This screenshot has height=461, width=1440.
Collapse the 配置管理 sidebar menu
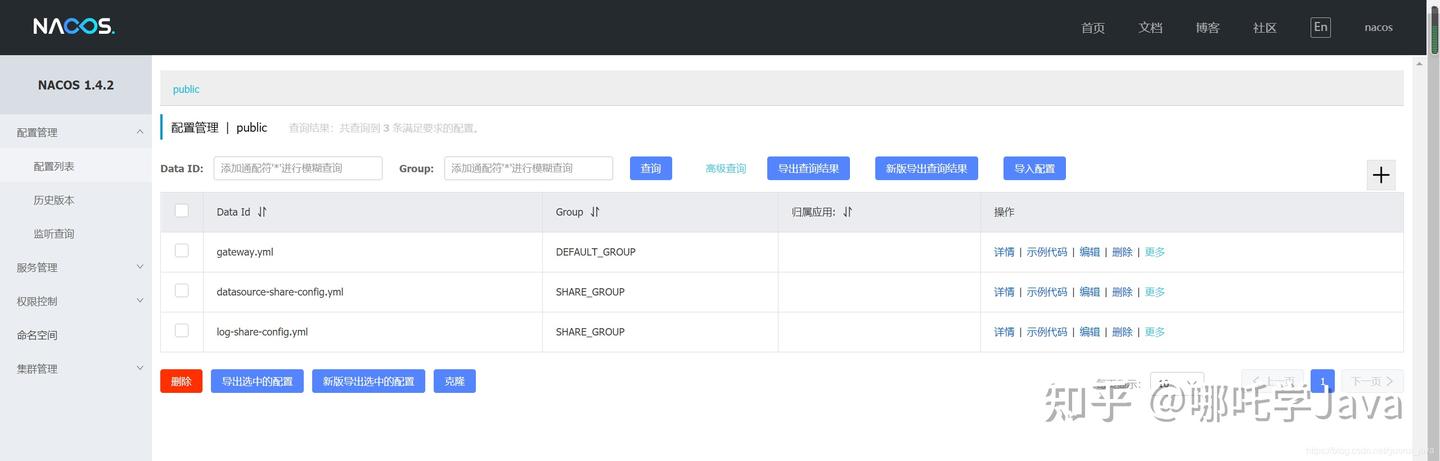point(76,132)
